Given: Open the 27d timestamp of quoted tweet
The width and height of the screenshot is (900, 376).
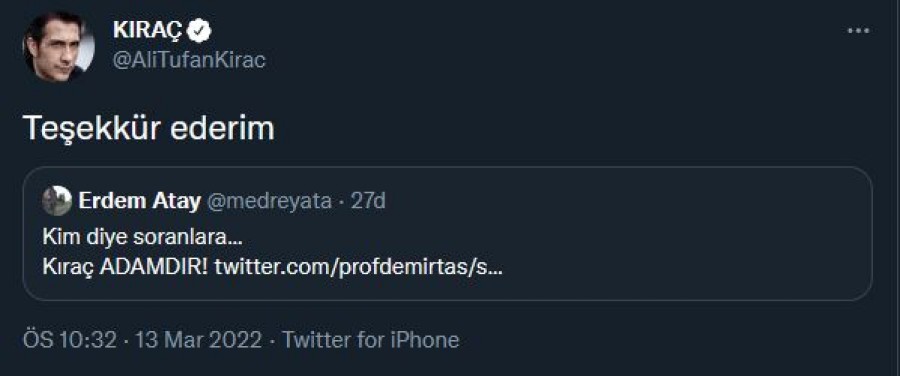Looking at the screenshot, I should pos(368,201).
